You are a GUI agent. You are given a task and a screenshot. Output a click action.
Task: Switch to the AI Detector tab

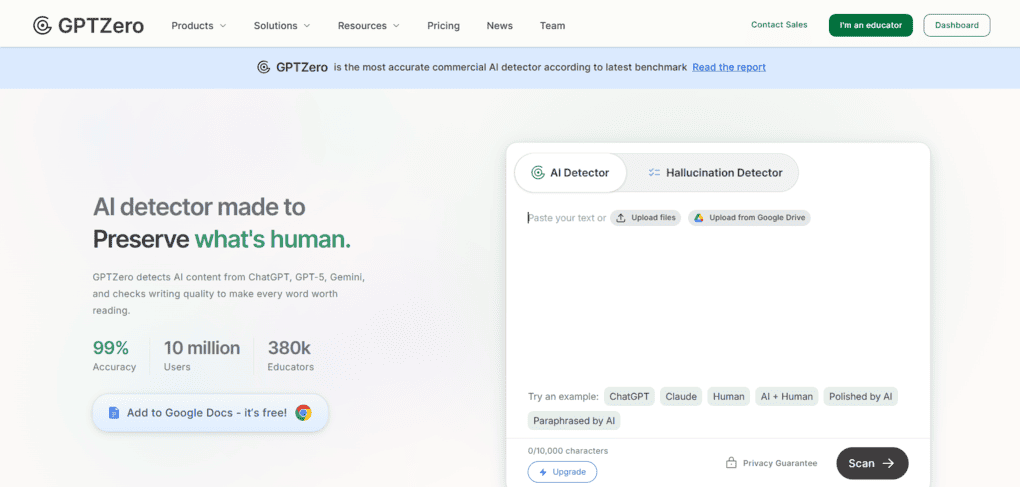coord(570,173)
